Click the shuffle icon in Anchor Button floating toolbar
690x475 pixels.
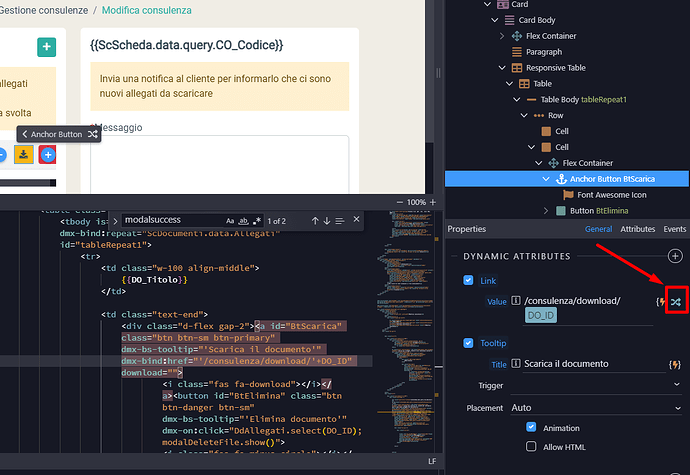(92, 134)
